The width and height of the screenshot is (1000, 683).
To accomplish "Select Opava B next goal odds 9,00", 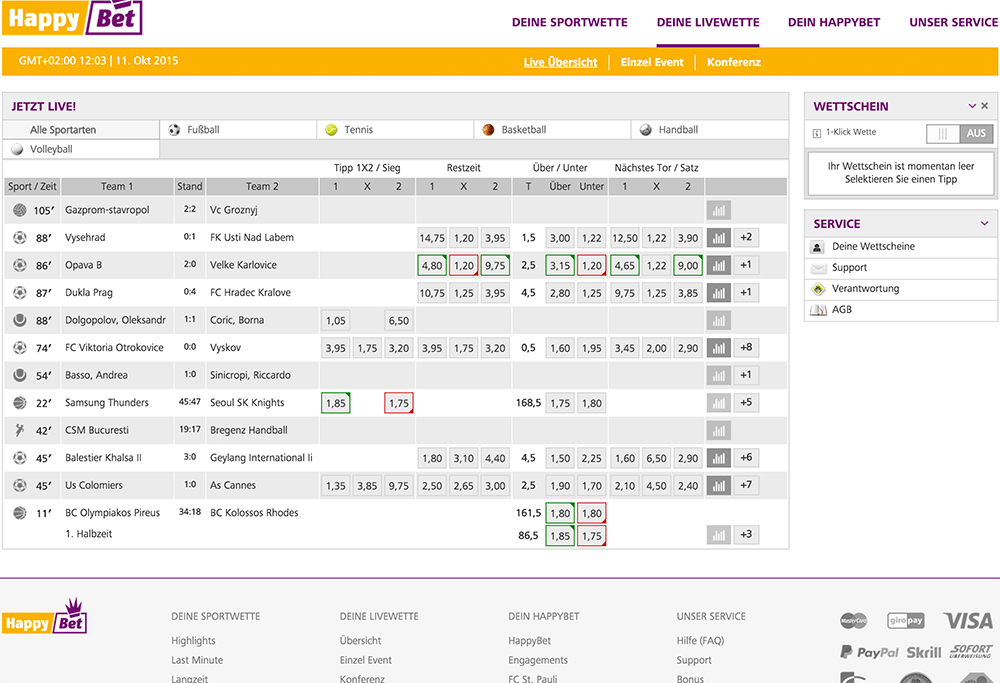I will pyautogui.click(x=688, y=265).
